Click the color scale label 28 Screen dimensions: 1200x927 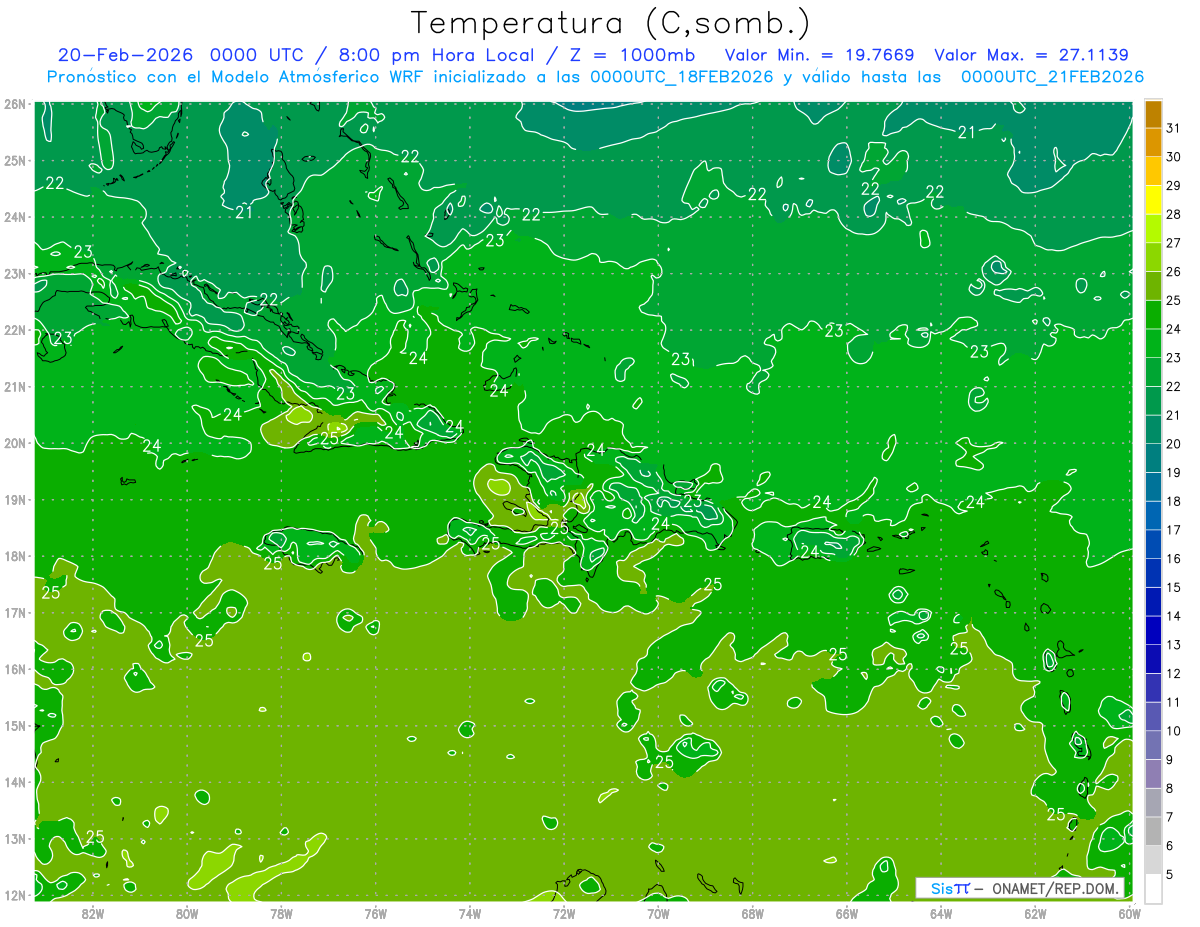[1174, 214]
